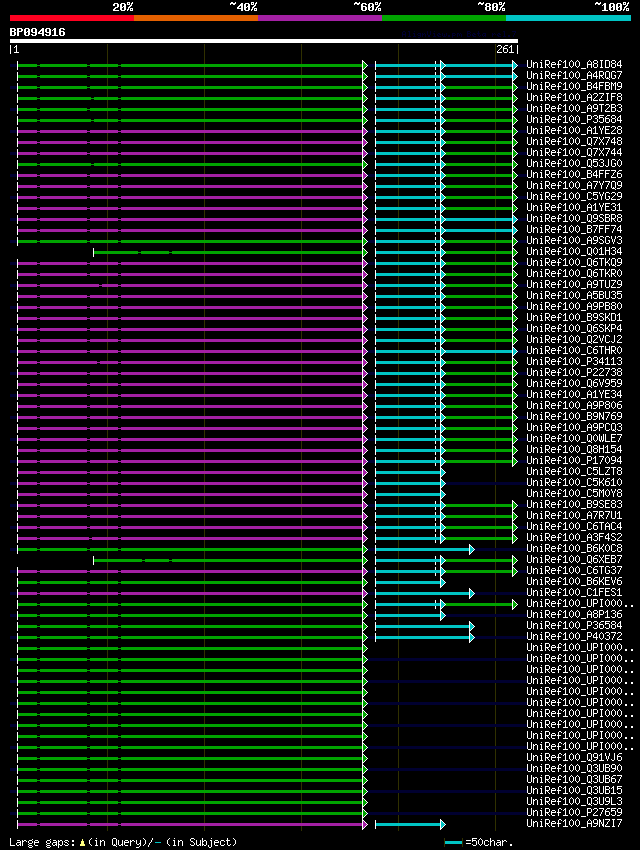
Task: Click the UniRef100_P34113 entry
Action: click(x=574, y=362)
